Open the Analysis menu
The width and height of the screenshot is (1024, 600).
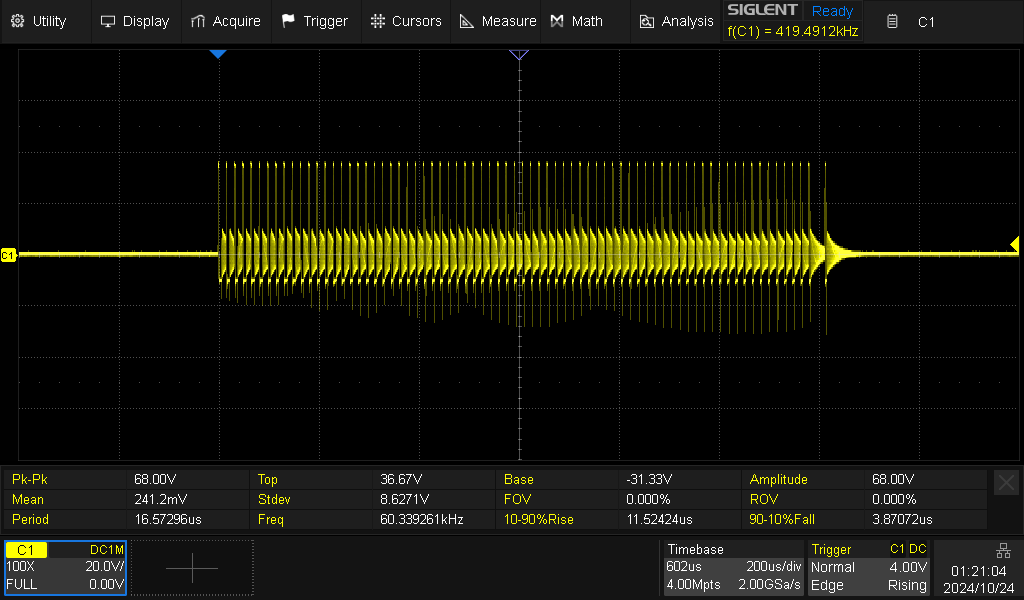pyautogui.click(x=676, y=21)
